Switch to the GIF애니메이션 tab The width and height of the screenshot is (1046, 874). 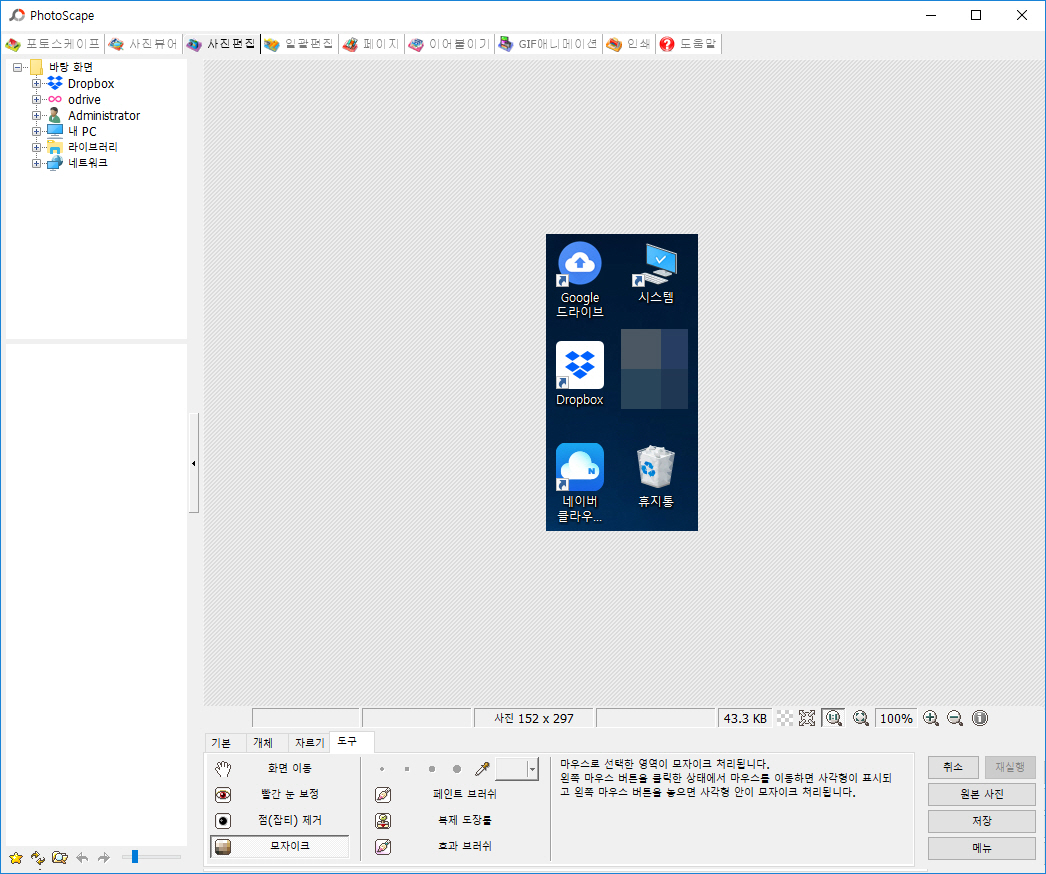click(x=548, y=44)
